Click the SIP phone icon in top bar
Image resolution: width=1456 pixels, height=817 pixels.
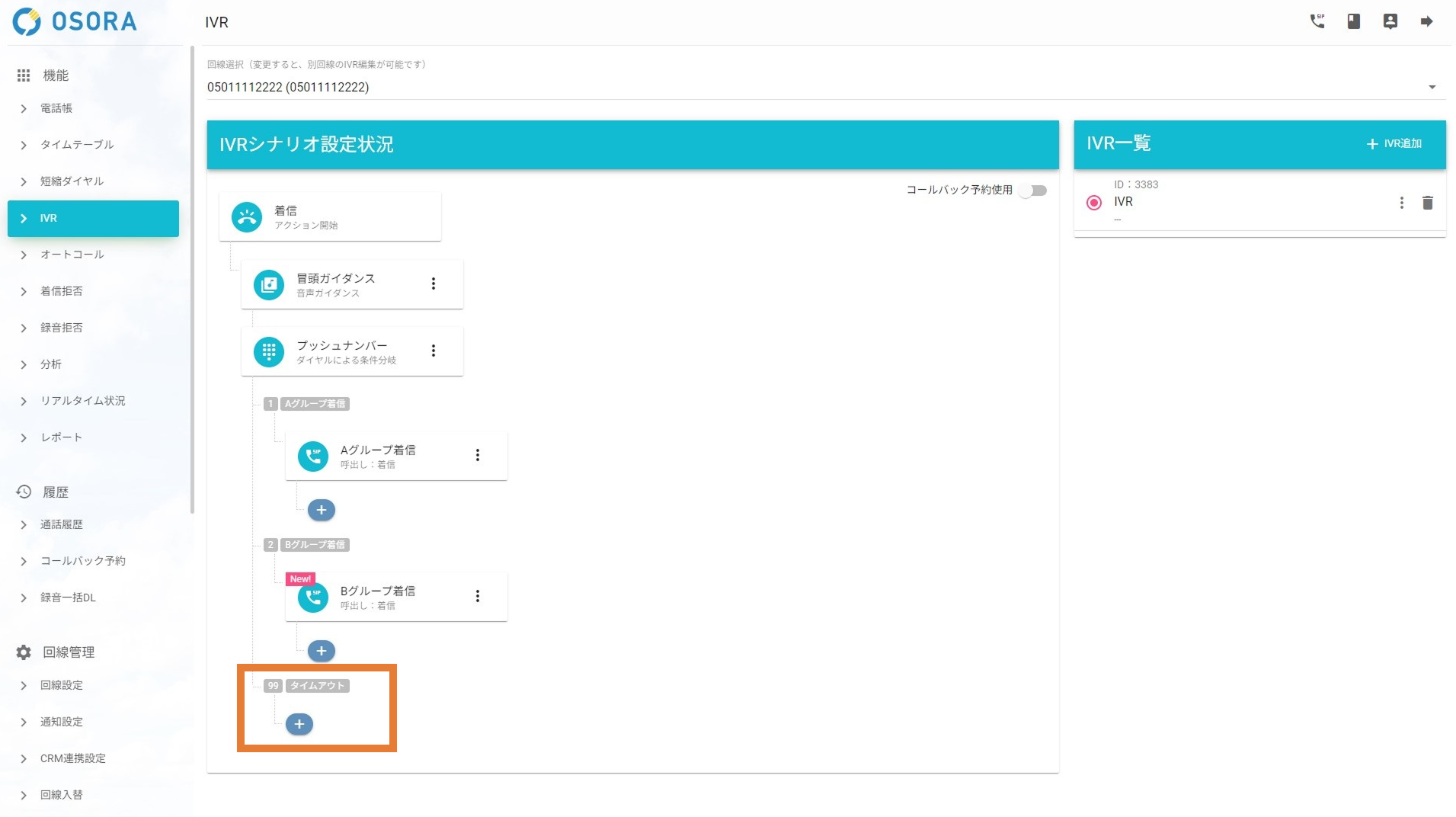click(1317, 21)
